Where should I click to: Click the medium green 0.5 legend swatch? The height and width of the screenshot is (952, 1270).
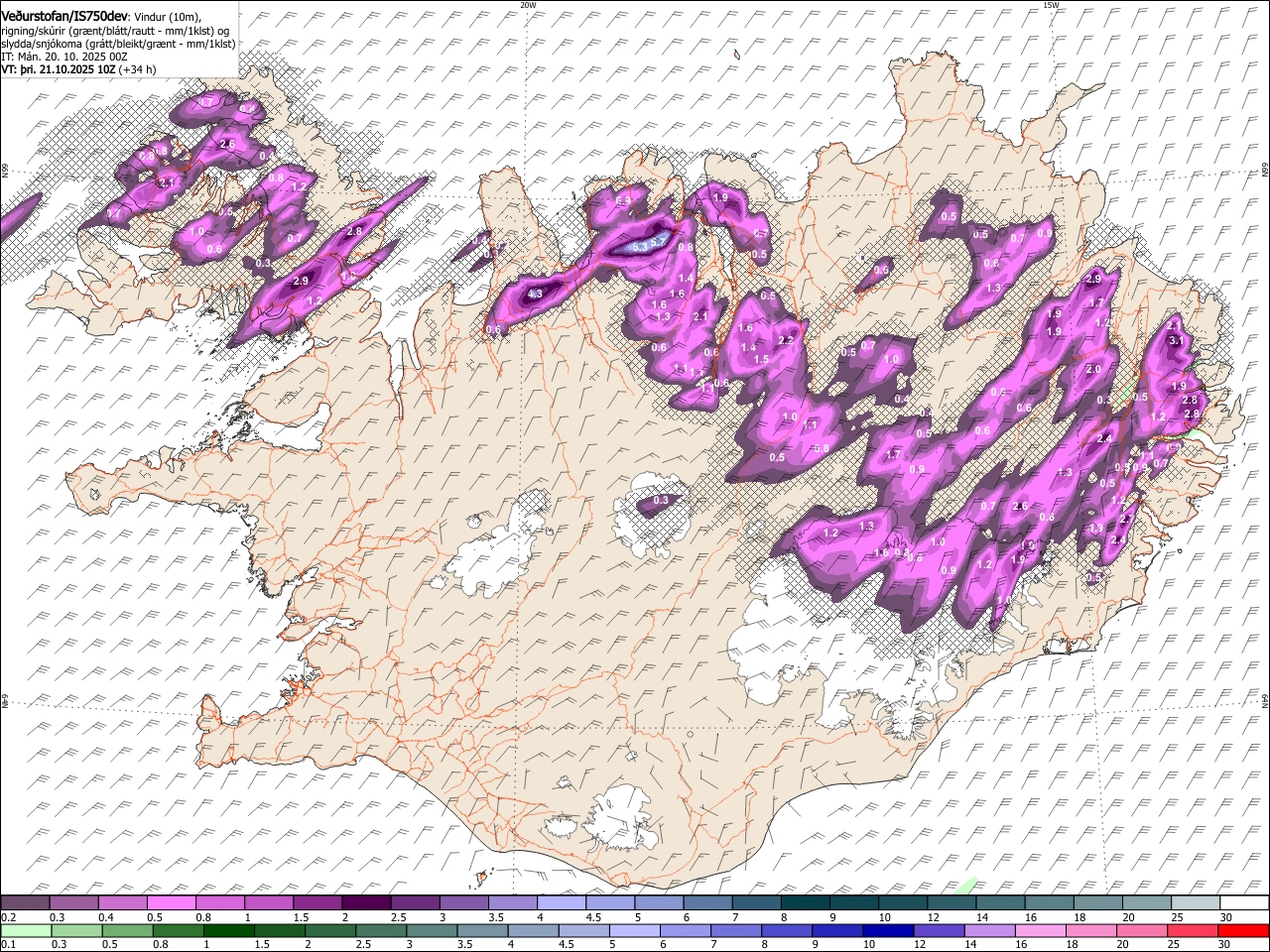click(127, 930)
